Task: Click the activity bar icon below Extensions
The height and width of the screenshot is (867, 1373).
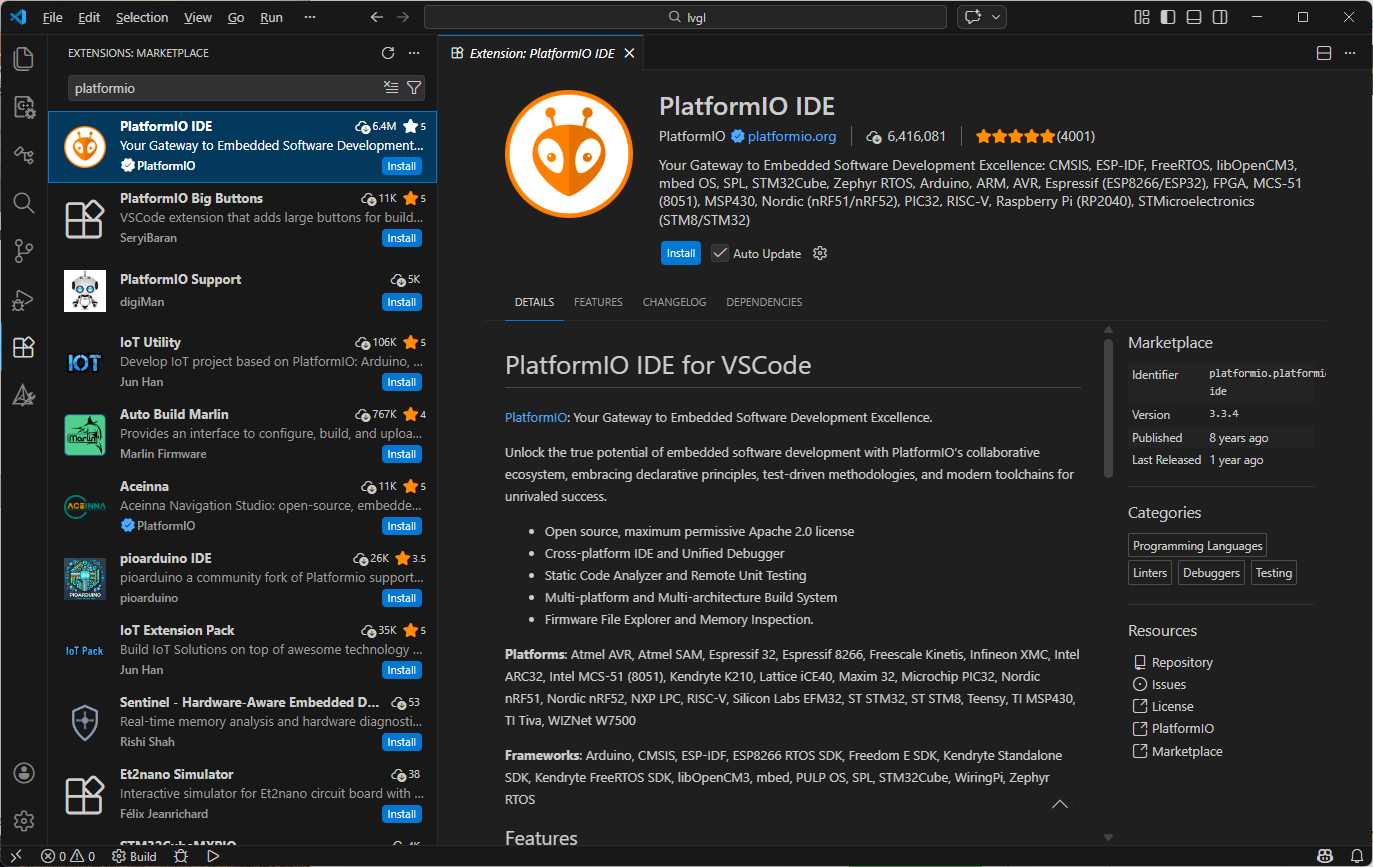Action: click(x=24, y=396)
